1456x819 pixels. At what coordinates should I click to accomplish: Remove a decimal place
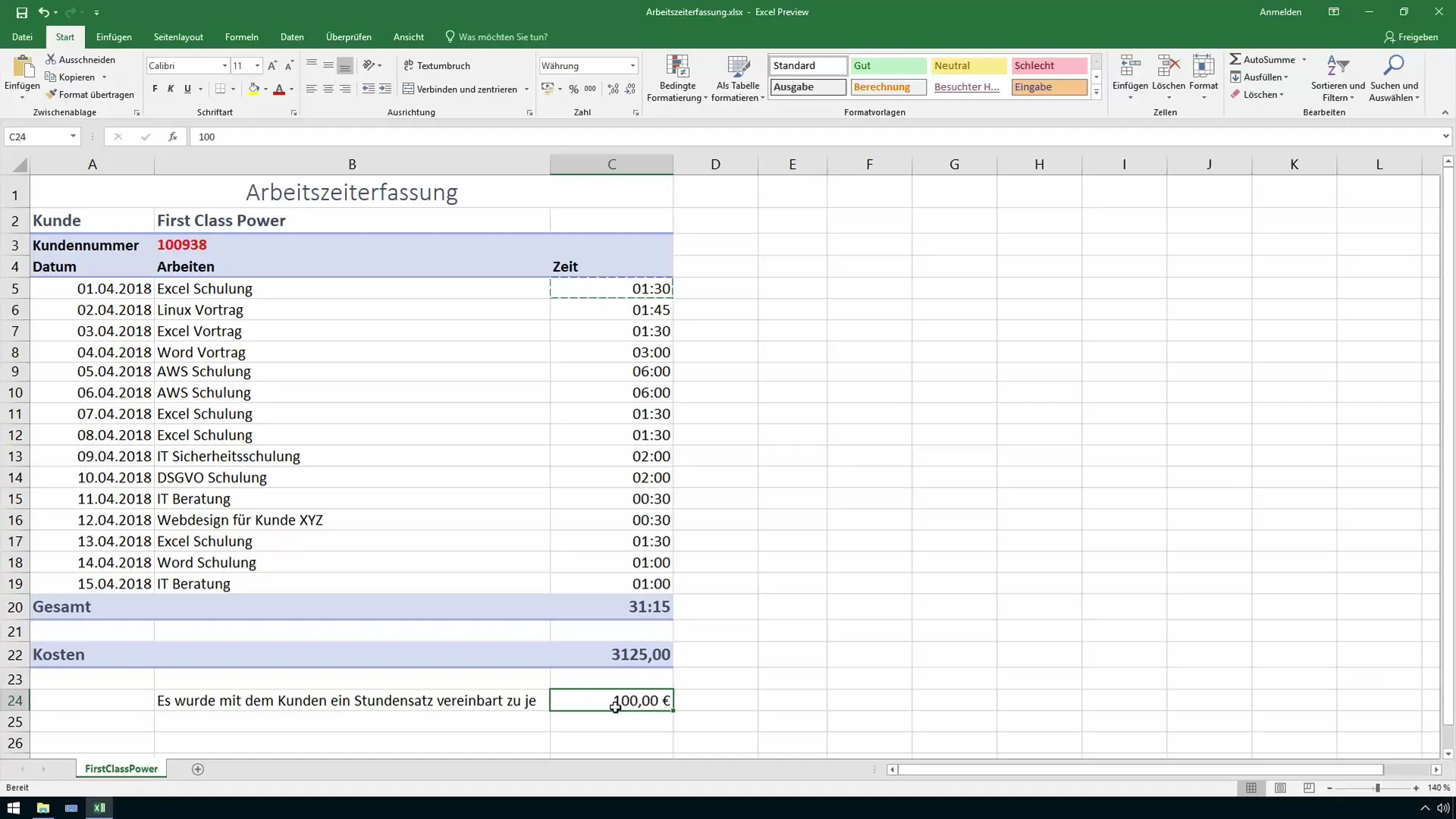pyautogui.click(x=630, y=89)
